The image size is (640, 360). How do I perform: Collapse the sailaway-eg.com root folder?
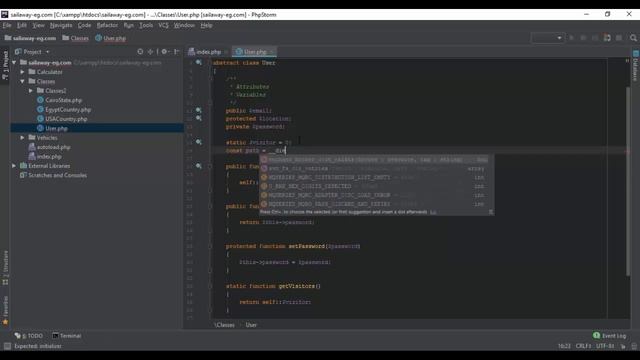(15, 62)
